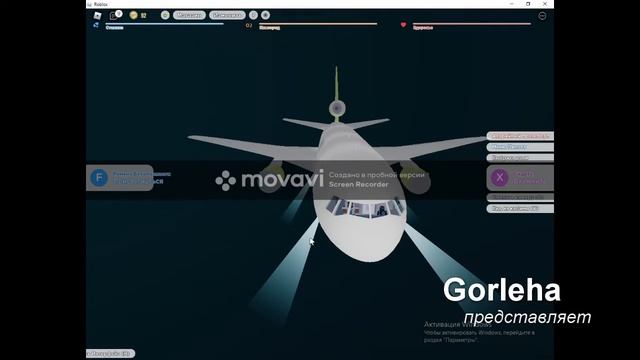The width and height of the screenshot is (640, 360).
Task: Click the gray-text pill button above the X button
Action: tap(520, 158)
